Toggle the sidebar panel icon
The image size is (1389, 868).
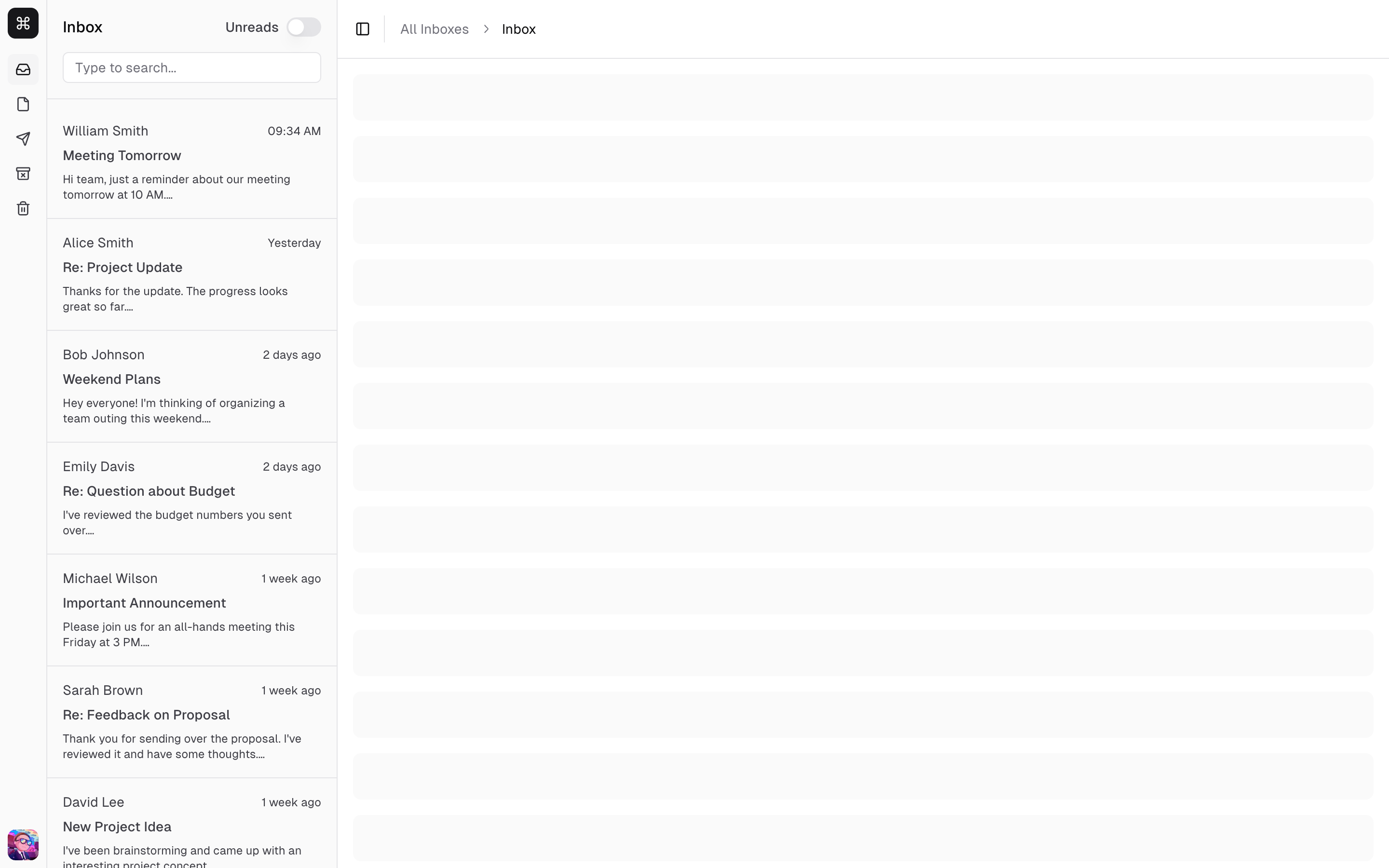[363, 29]
